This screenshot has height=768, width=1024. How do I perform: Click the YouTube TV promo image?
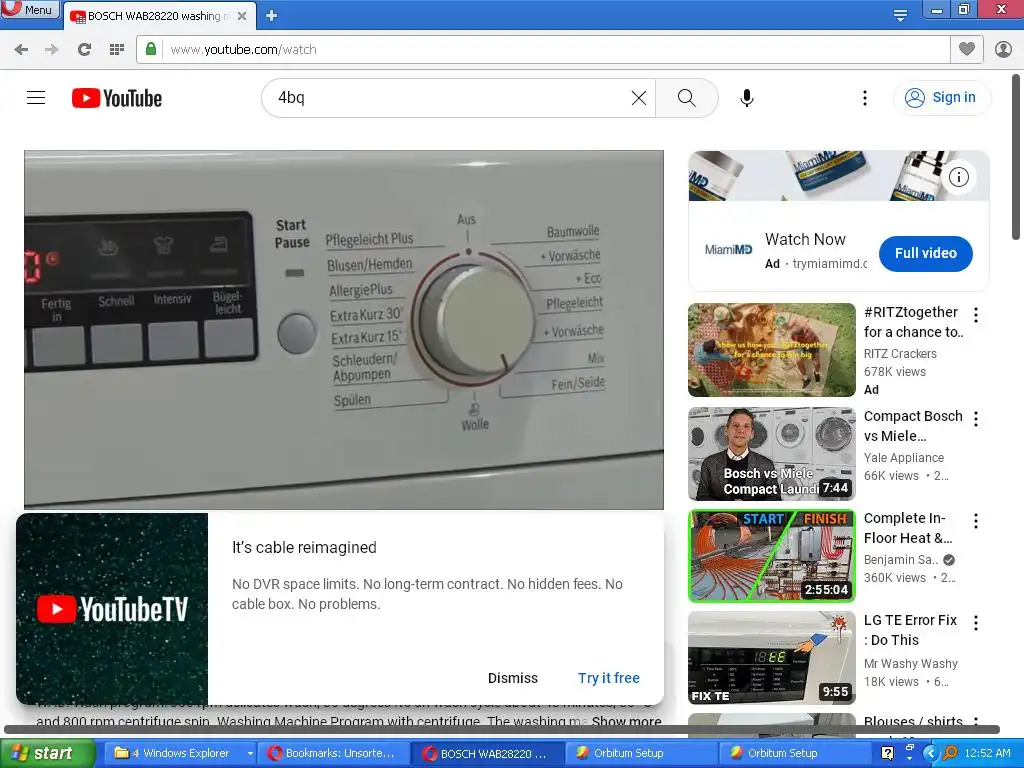tap(112, 609)
